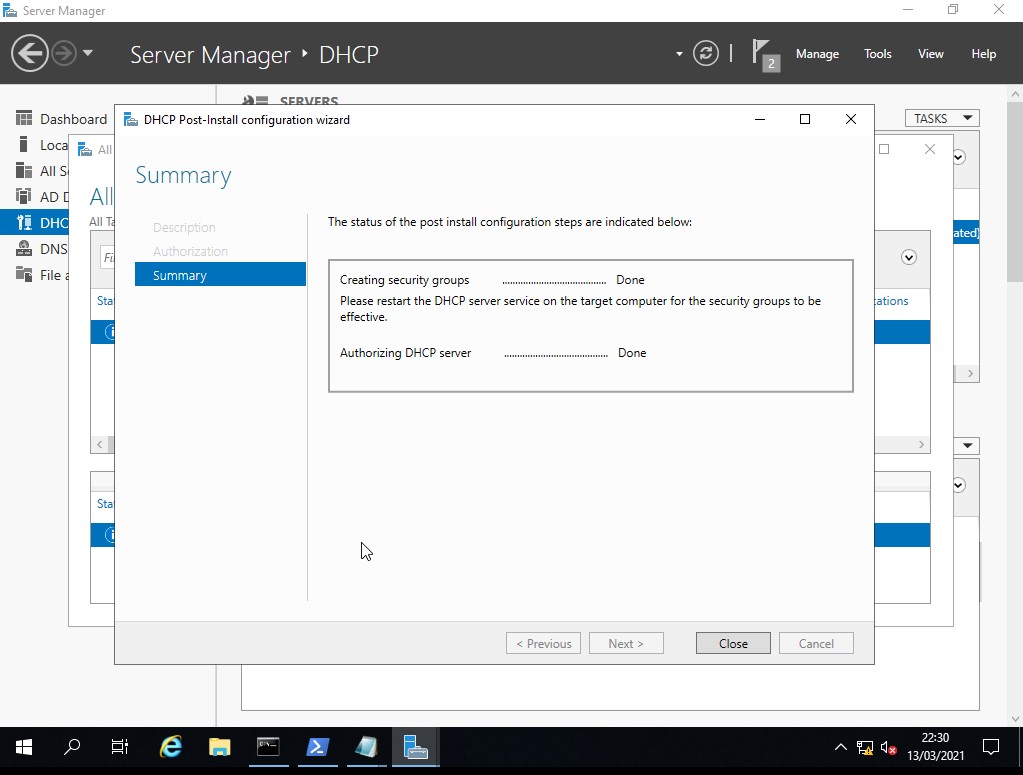1023x775 pixels.
Task: Open the notifications flag icon
Action: pyautogui.click(x=764, y=54)
